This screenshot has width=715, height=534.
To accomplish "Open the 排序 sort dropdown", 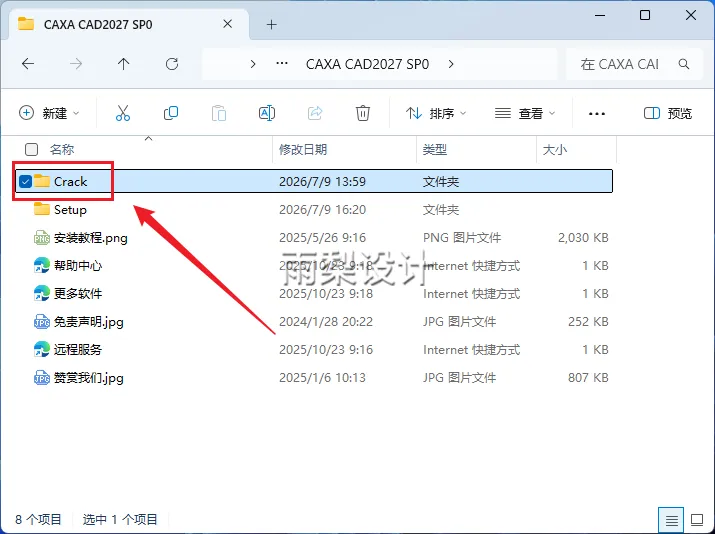I will point(436,113).
